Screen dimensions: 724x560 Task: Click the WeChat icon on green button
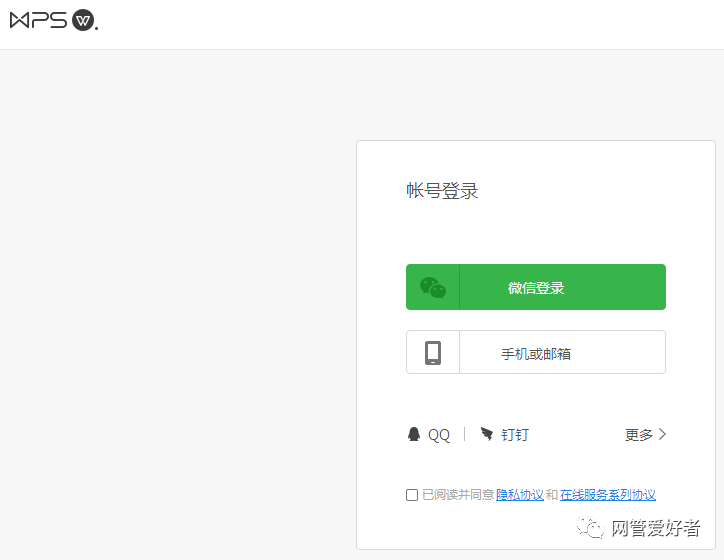click(x=433, y=287)
